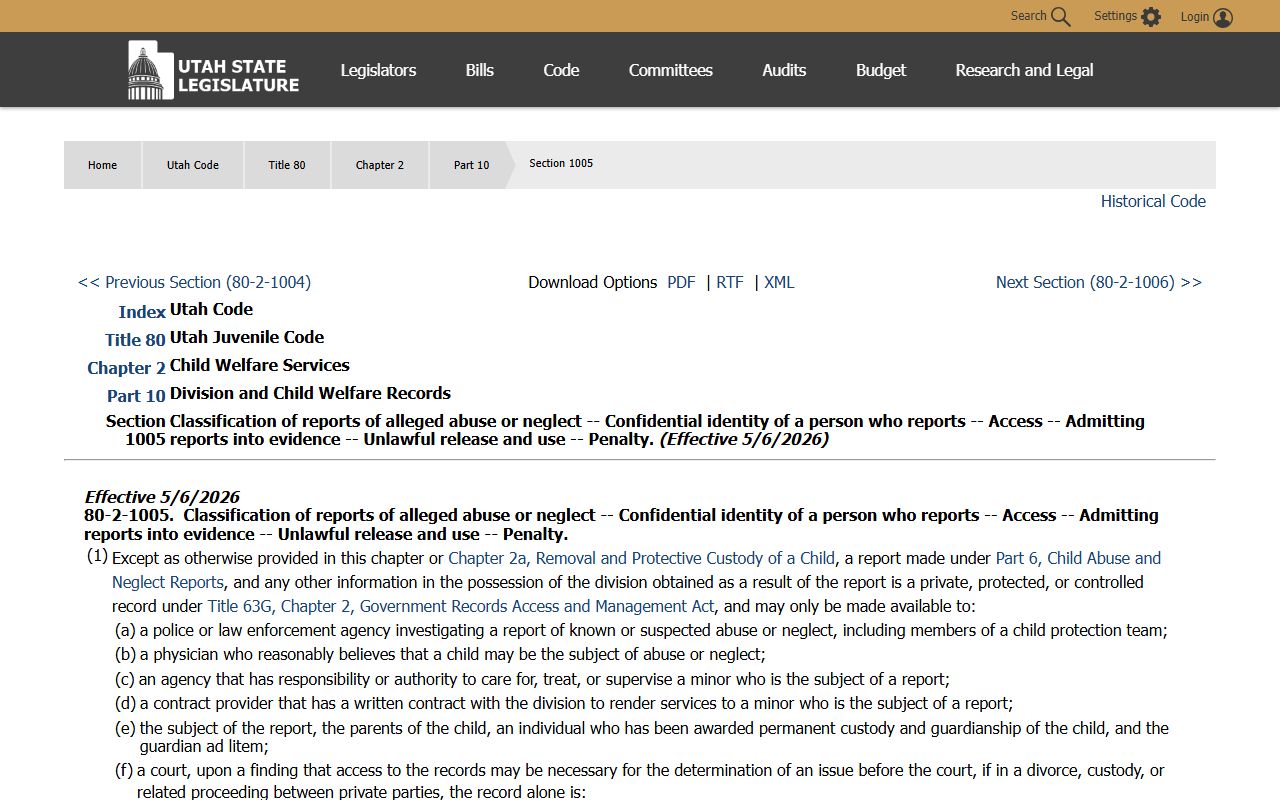Open the Audits menu
The height and width of the screenshot is (800, 1280).
pyautogui.click(x=784, y=70)
